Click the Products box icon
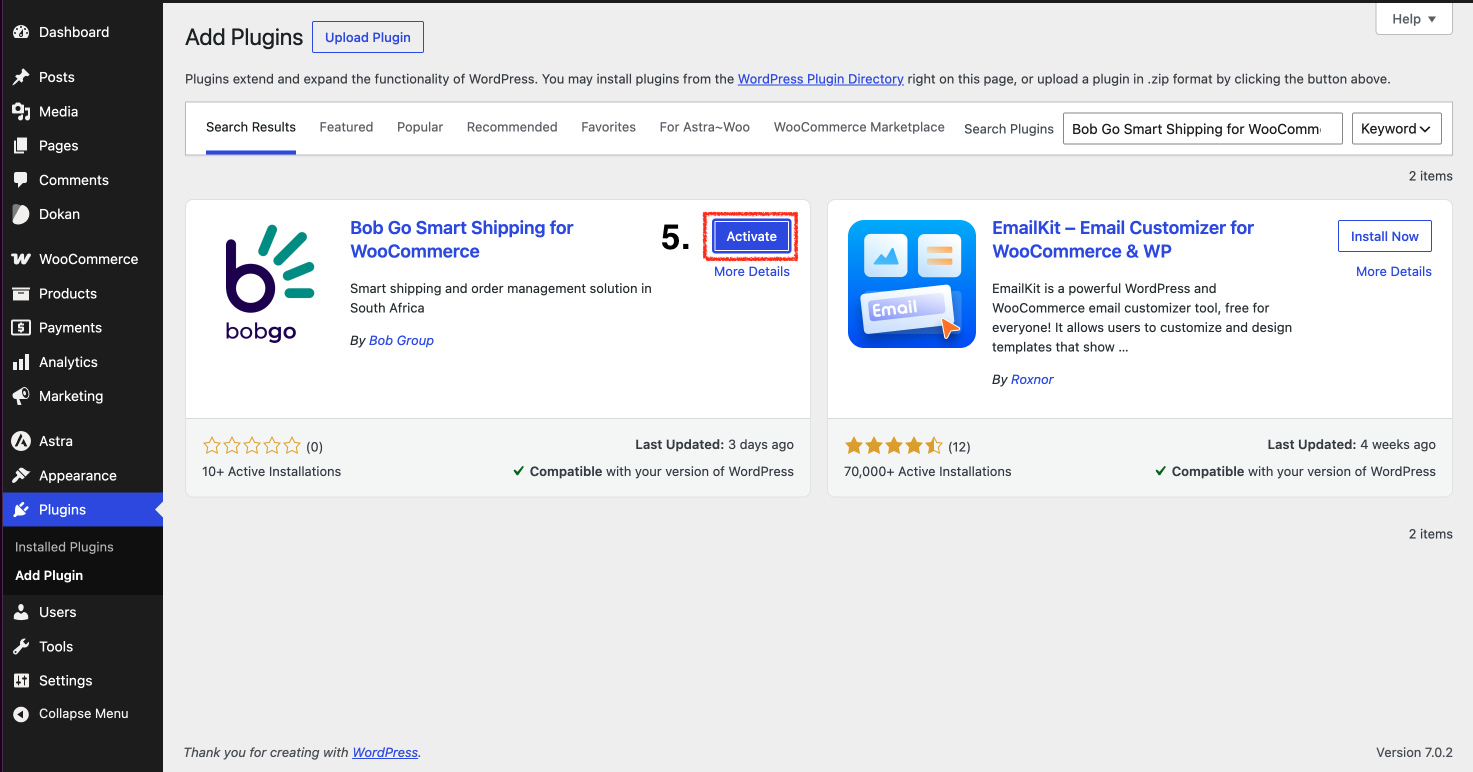This screenshot has height=772, width=1473. 21,293
